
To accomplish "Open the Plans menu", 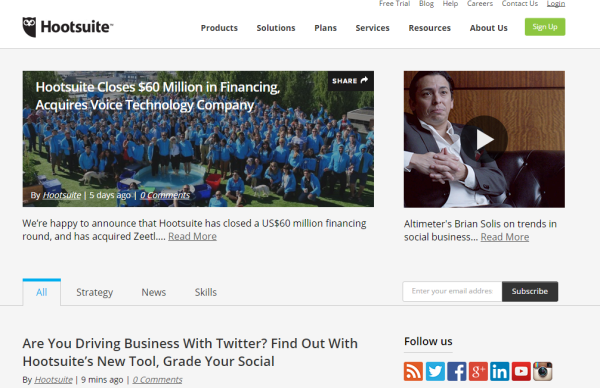I will click(326, 28).
